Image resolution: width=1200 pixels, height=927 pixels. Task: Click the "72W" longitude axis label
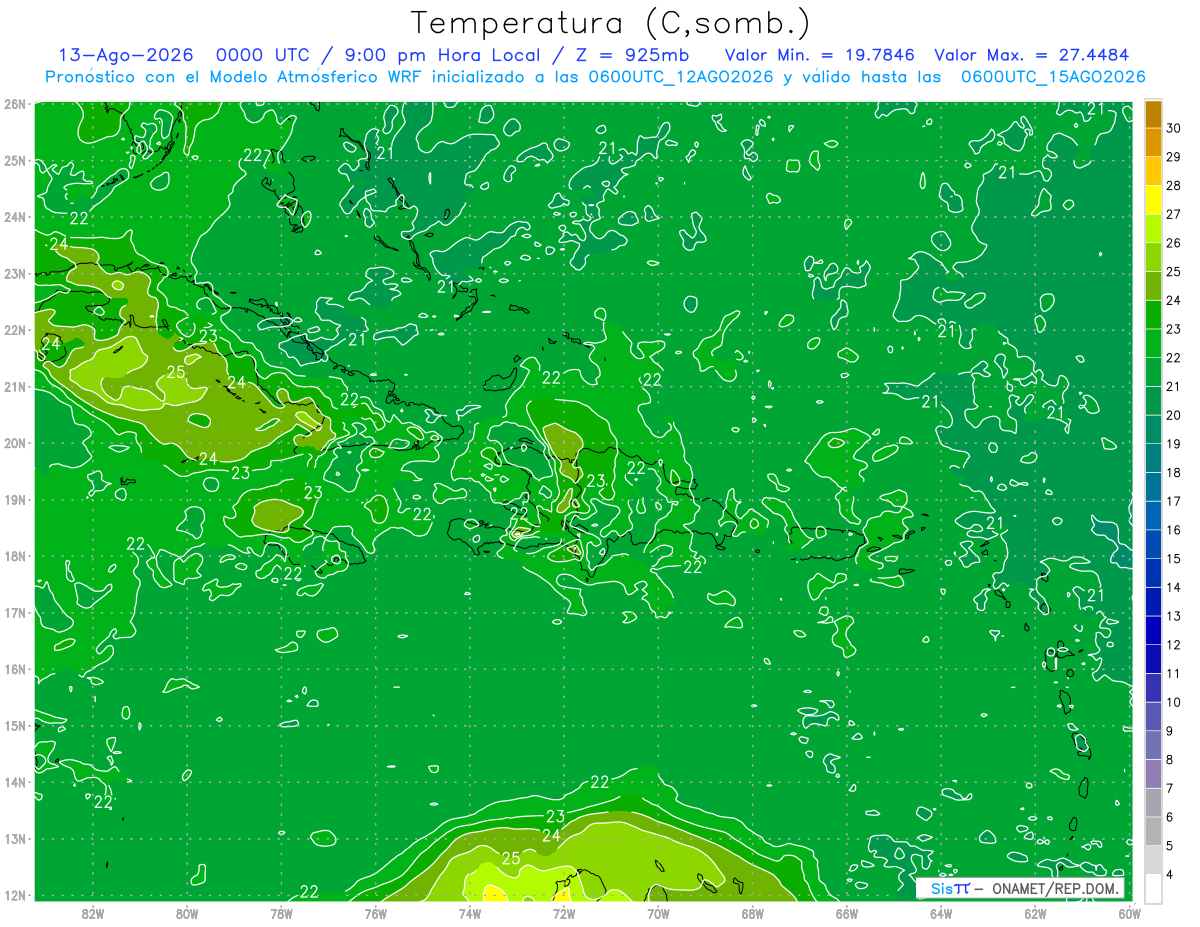[x=563, y=913]
